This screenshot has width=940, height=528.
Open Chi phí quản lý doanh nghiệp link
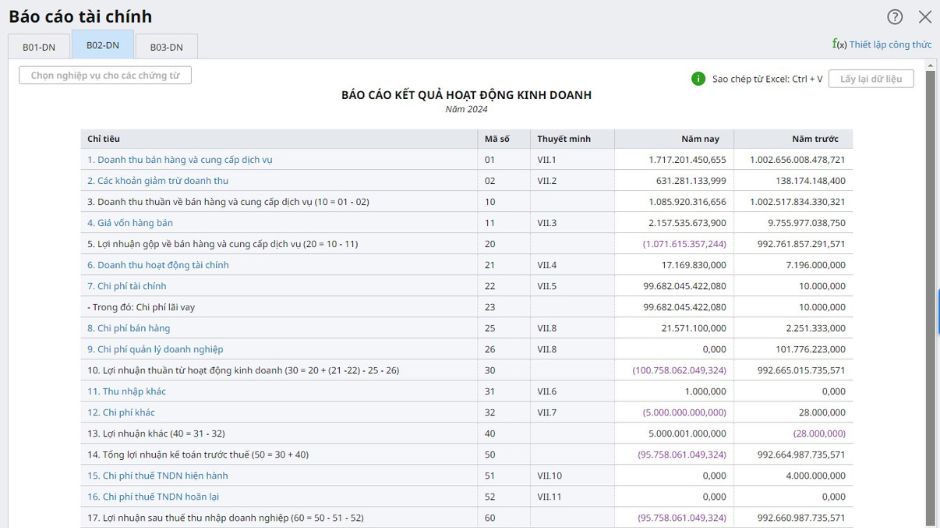pyautogui.click(x=155, y=349)
